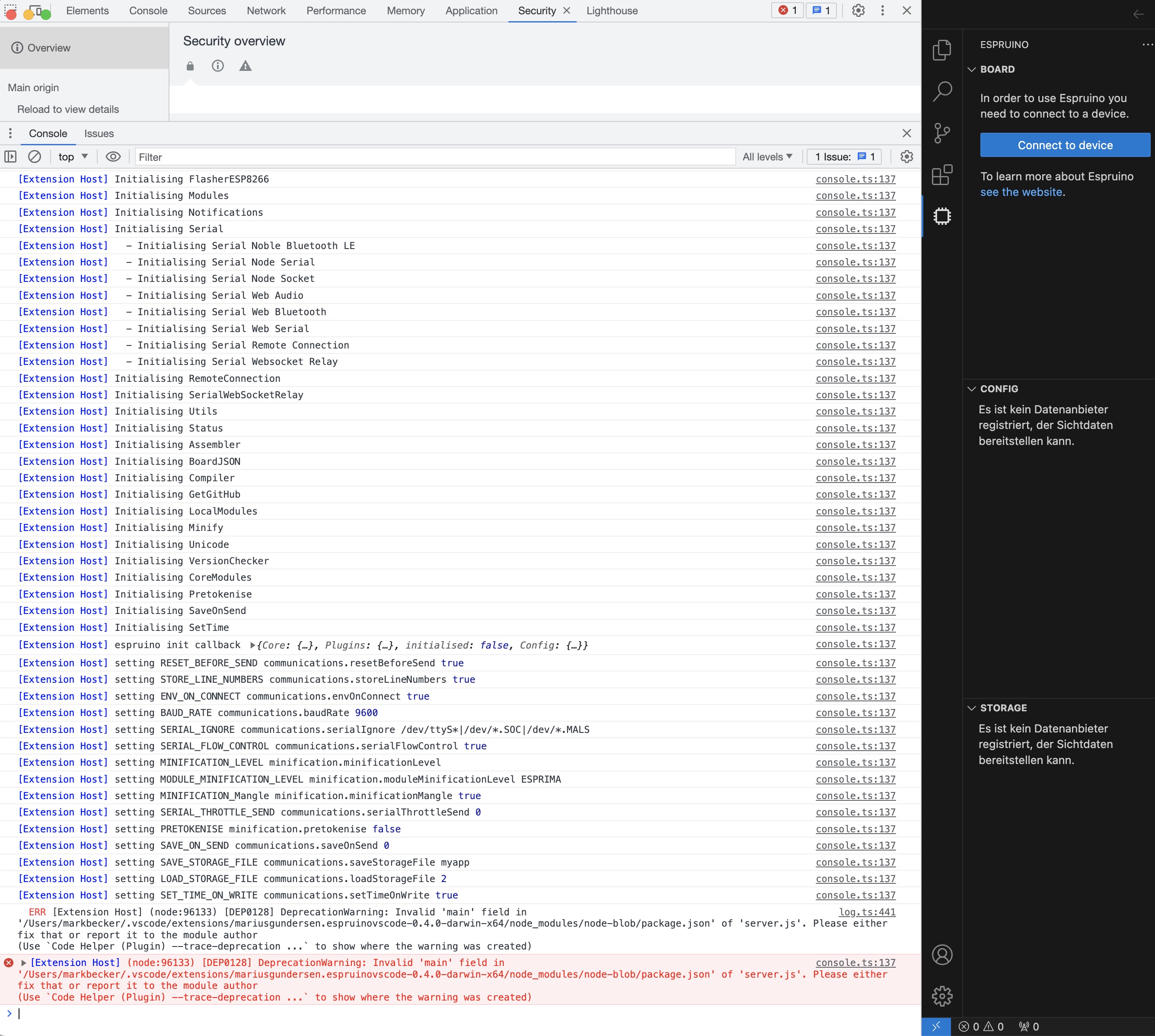Switch to the Application tab

pyautogui.click(x=471, y=11)
